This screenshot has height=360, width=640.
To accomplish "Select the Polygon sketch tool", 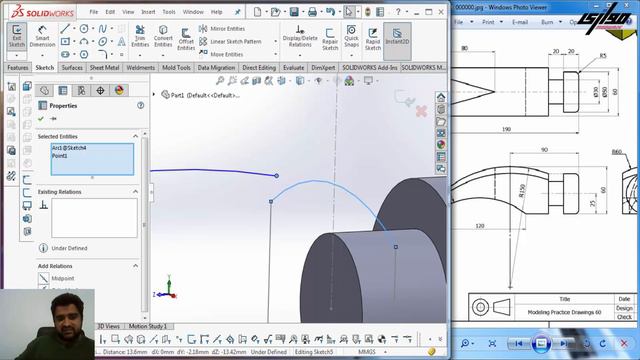I will 84,54.
